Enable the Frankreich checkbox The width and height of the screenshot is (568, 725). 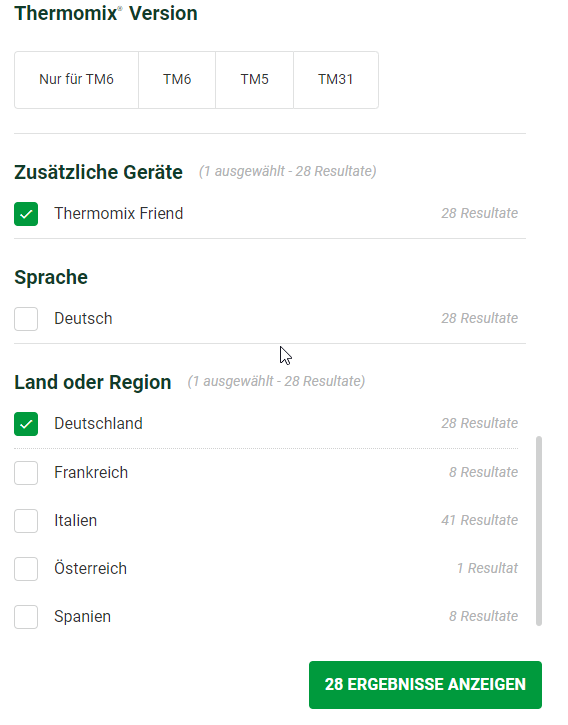tap(26, 473)
